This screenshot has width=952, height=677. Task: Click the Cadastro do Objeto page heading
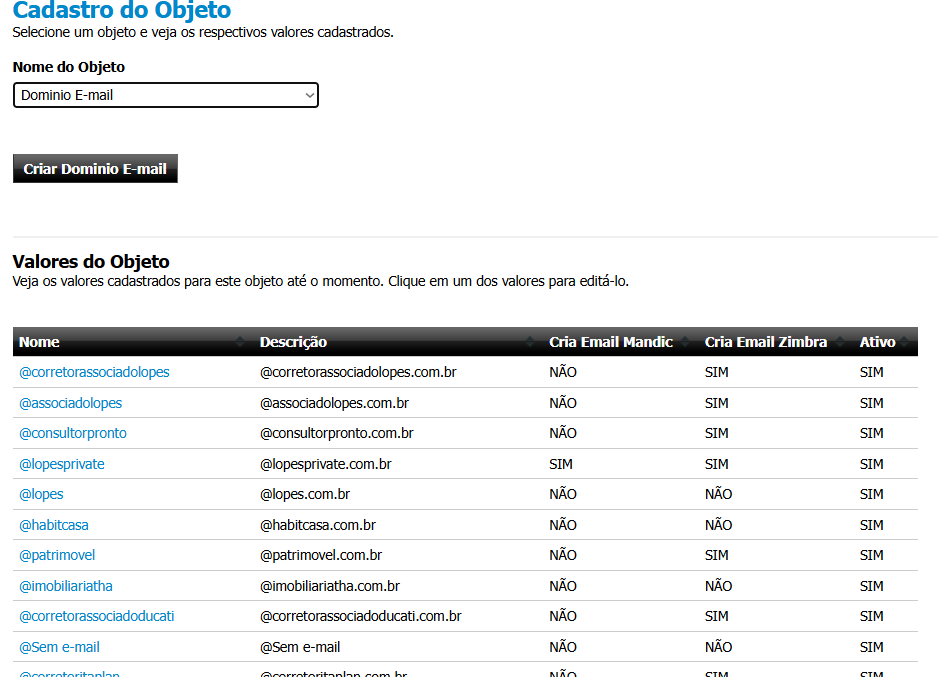point(121,12)
